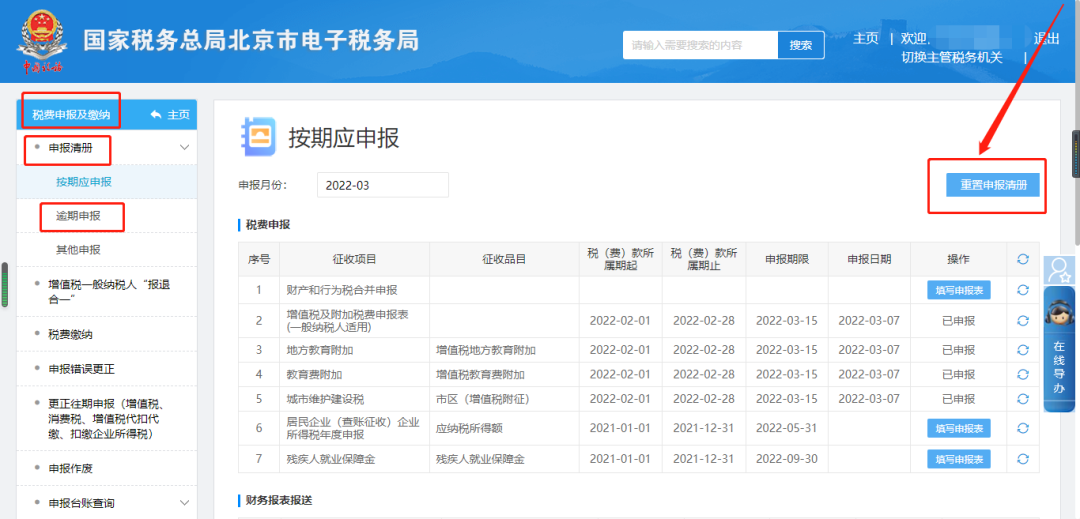Click the 重置申报清册 button

click(993, 185)
